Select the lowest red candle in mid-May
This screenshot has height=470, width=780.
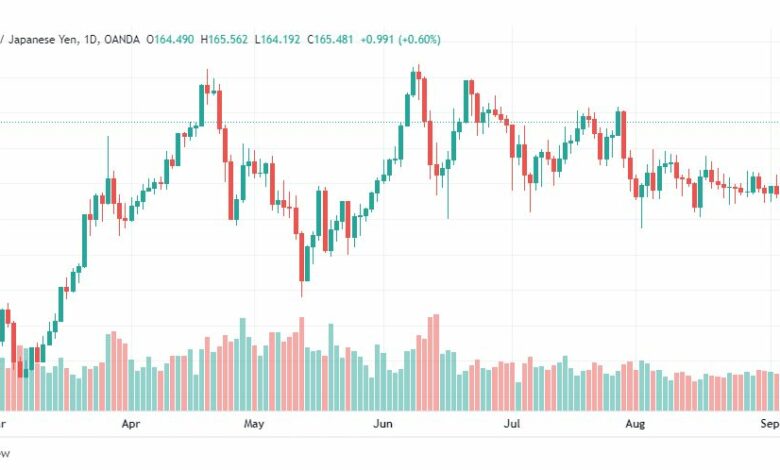click(301, 259)
